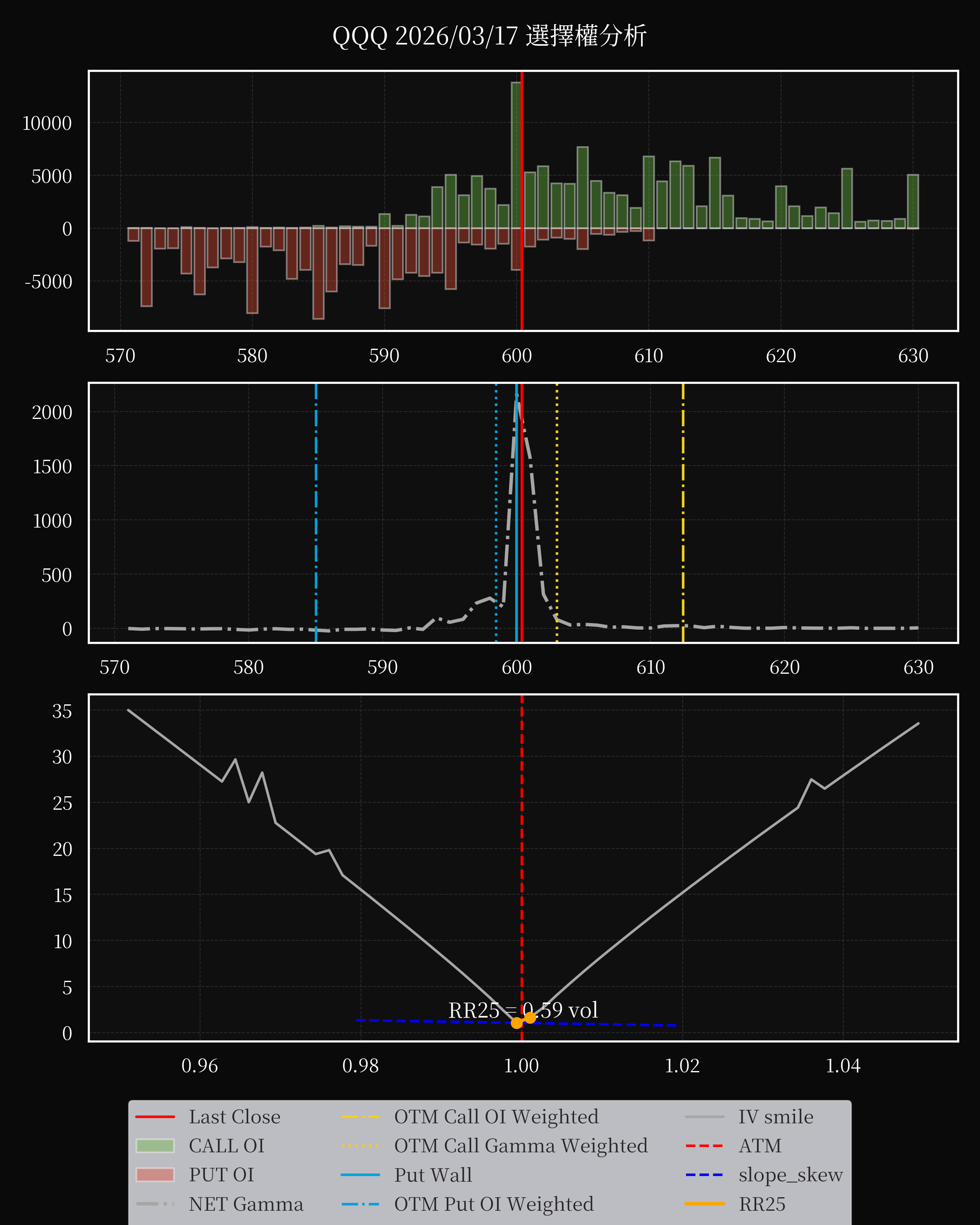Click the chart title QQQ 2026/03/17 選擇權分析
Viewport: 980px width, 1225px height.
tap(489, 36)
